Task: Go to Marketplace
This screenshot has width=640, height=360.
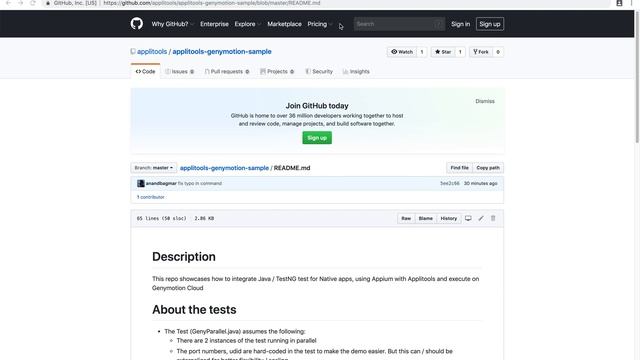Action: (x=284, y=24)
